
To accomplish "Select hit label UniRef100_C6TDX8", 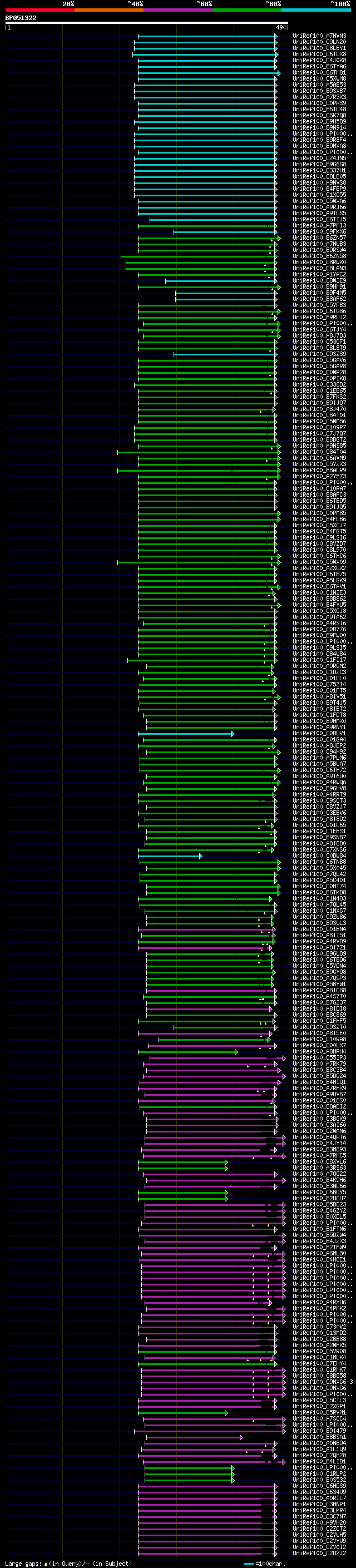I will 319,54.
